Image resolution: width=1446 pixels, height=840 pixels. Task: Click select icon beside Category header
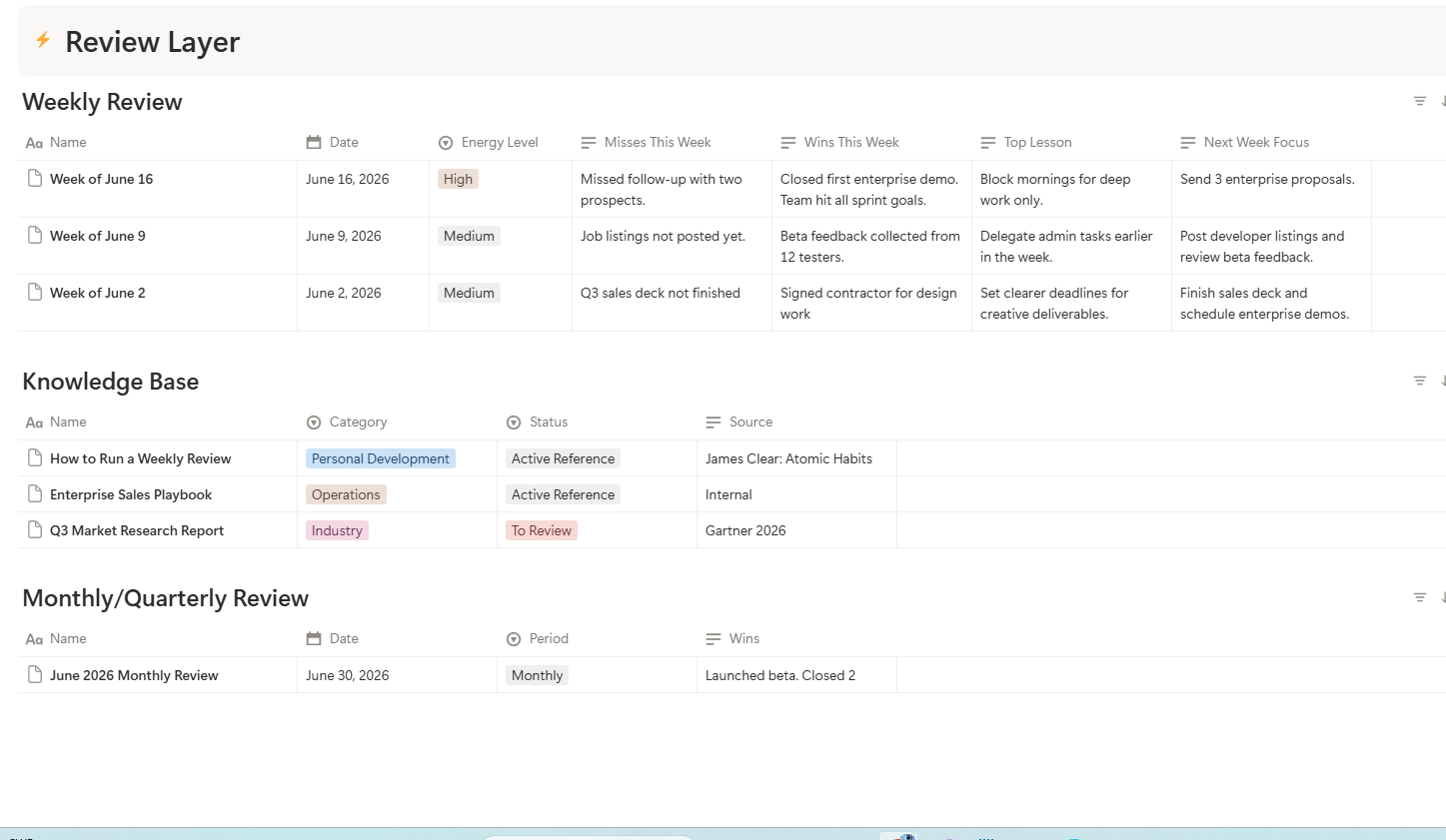tap(314, 422)
